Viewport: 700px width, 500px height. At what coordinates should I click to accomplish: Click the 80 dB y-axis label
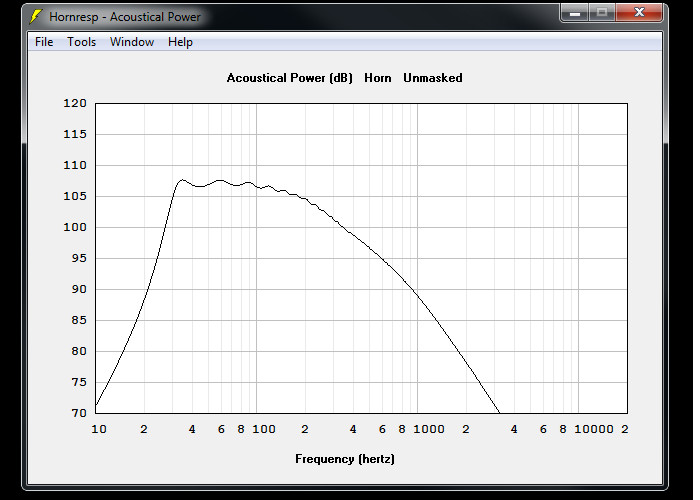click(x=79, y=351)
